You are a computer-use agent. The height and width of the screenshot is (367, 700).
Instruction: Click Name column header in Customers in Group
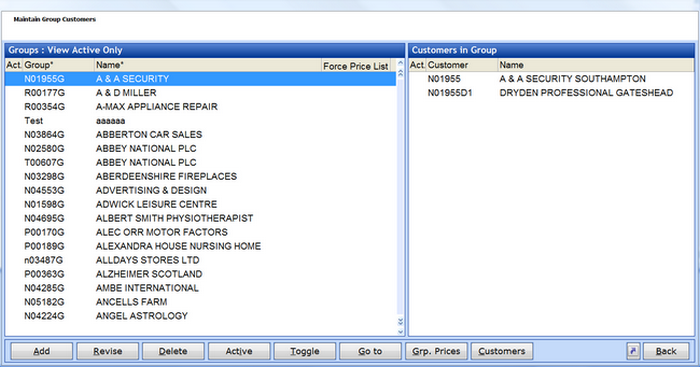coord(596,65)
